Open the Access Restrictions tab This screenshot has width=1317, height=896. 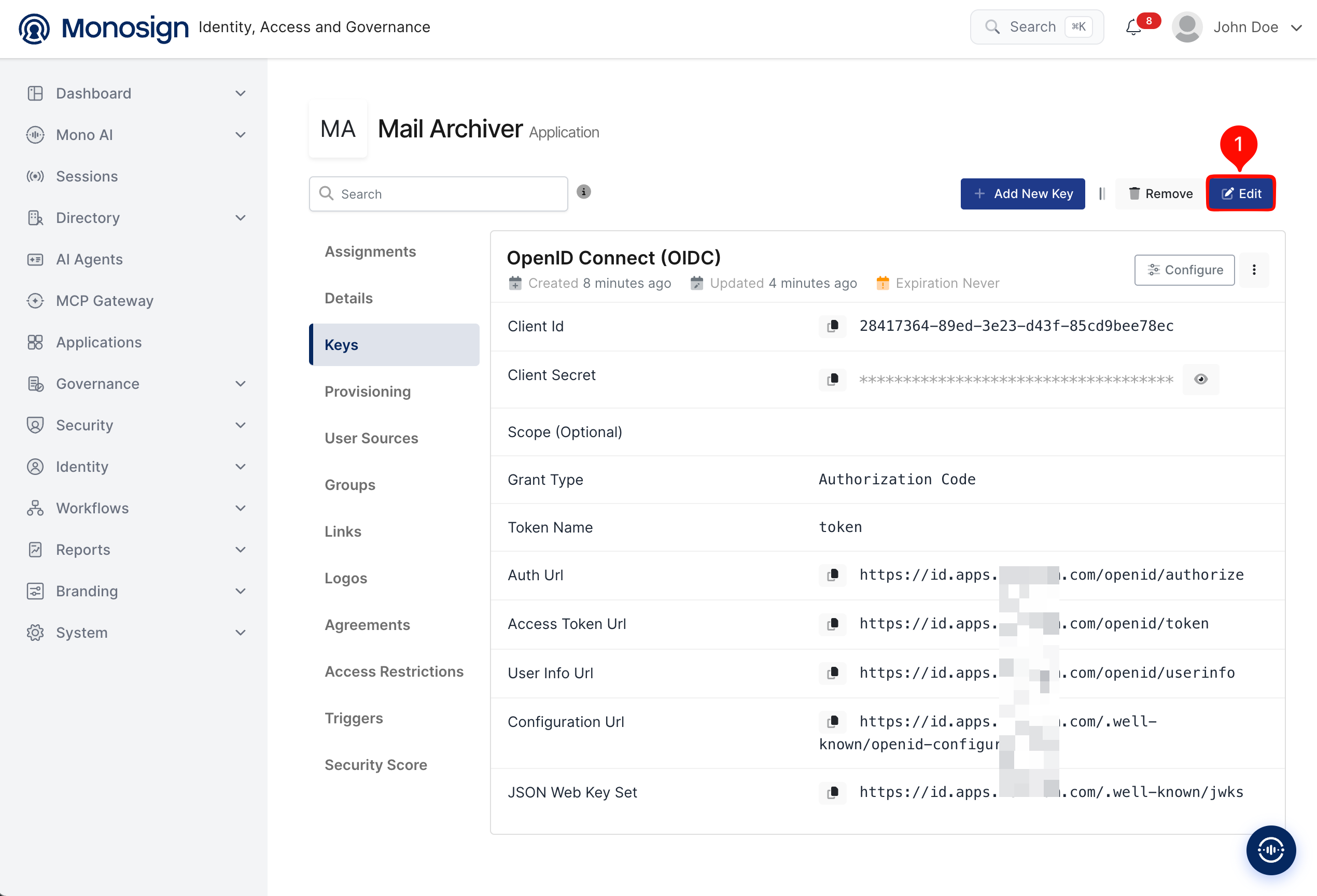click(394, 671)
